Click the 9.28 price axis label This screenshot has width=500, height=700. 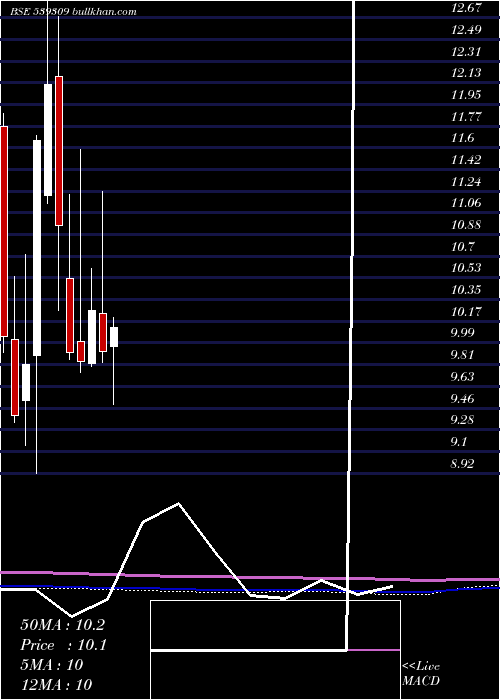462,420
